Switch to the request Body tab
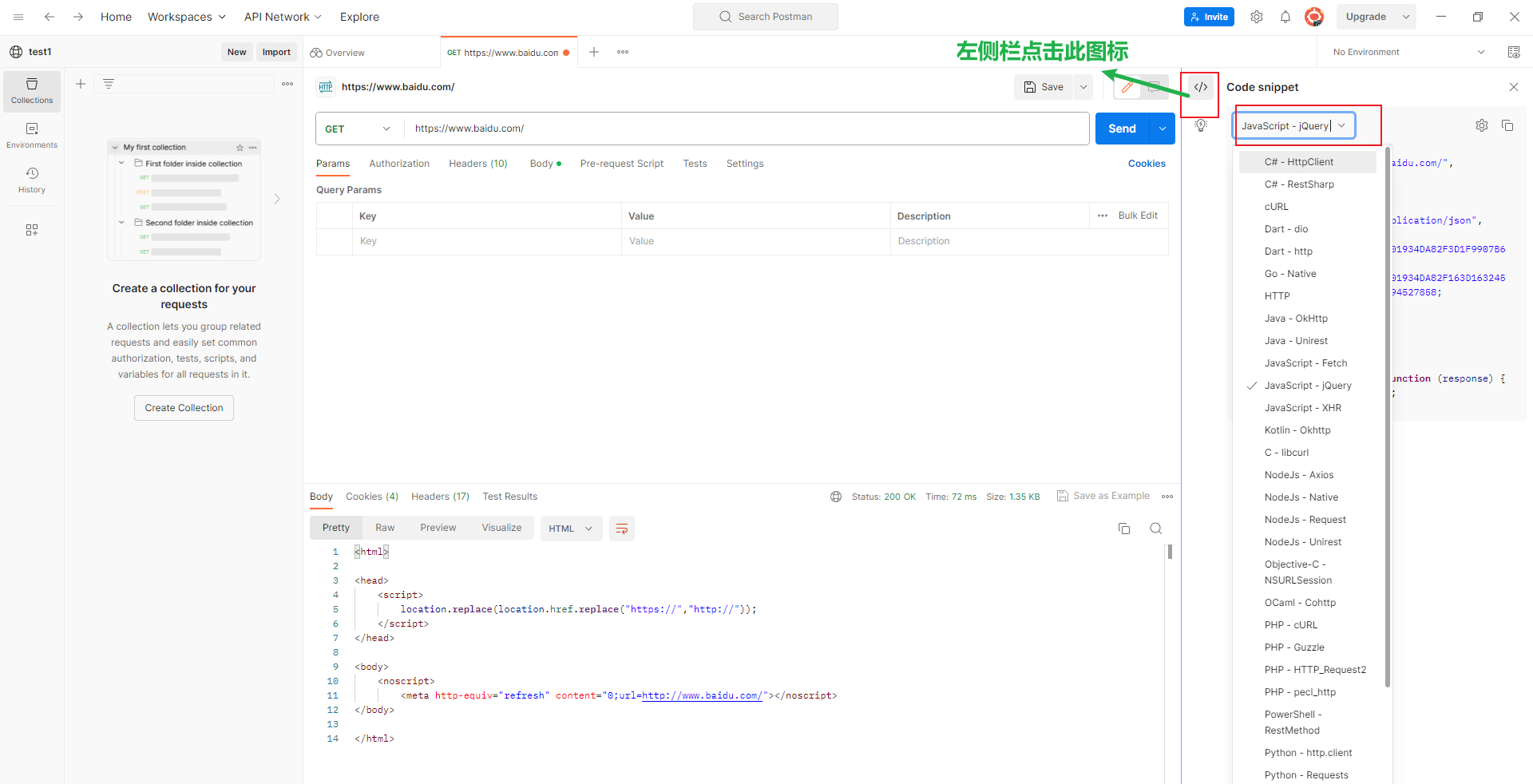The height and width of the screenshot is (784, 1533). pos(545,164)
